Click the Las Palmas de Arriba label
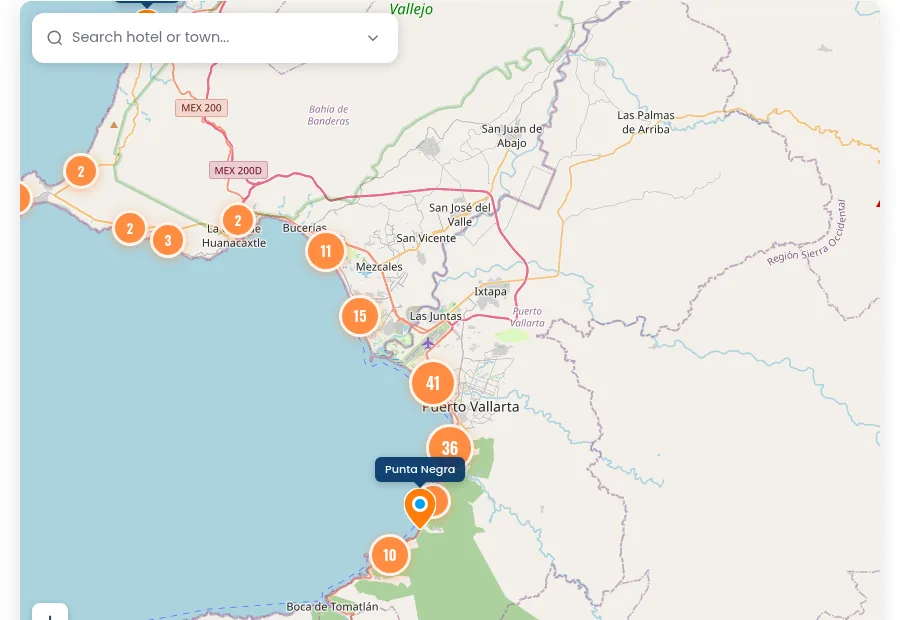 pyautogui.click(x=646, y=122)
